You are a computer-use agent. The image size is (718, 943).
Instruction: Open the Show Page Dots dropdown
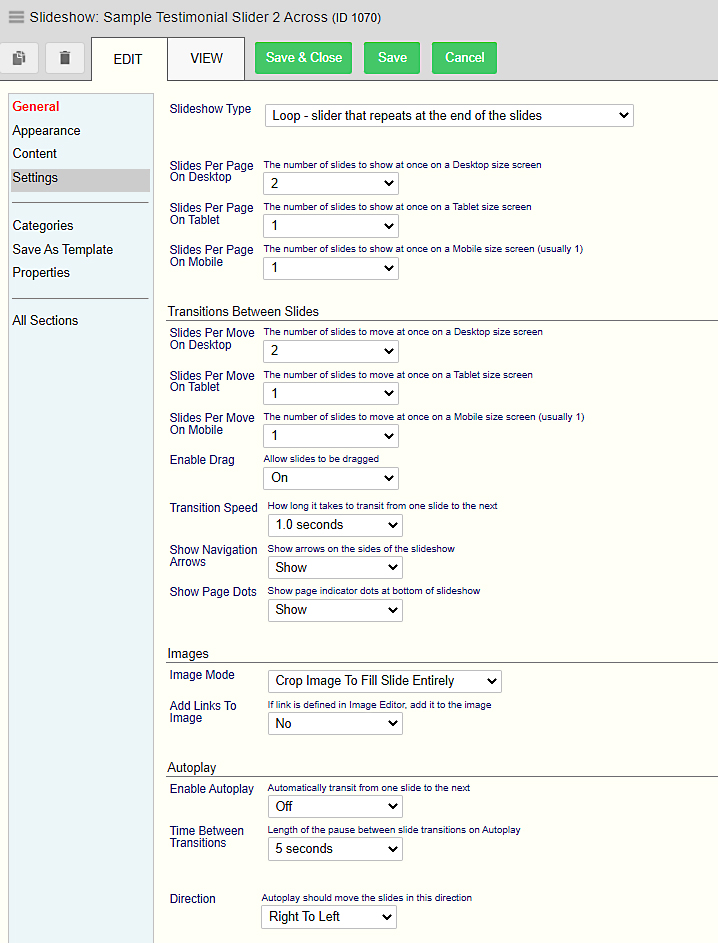[x=335, y=610]
